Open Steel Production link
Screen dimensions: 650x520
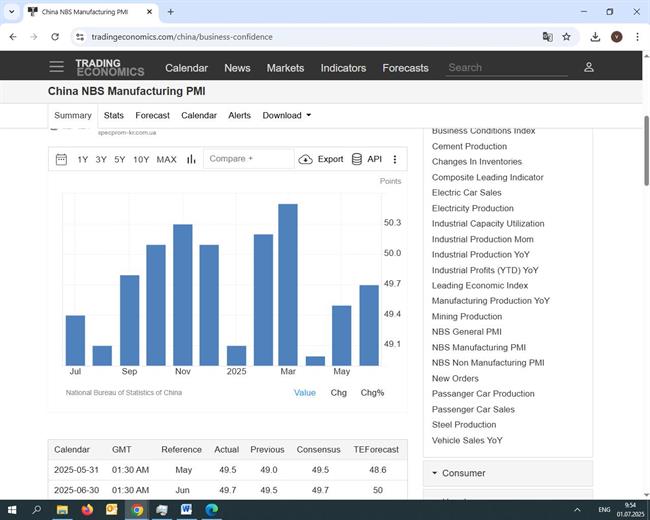point(464,425)
